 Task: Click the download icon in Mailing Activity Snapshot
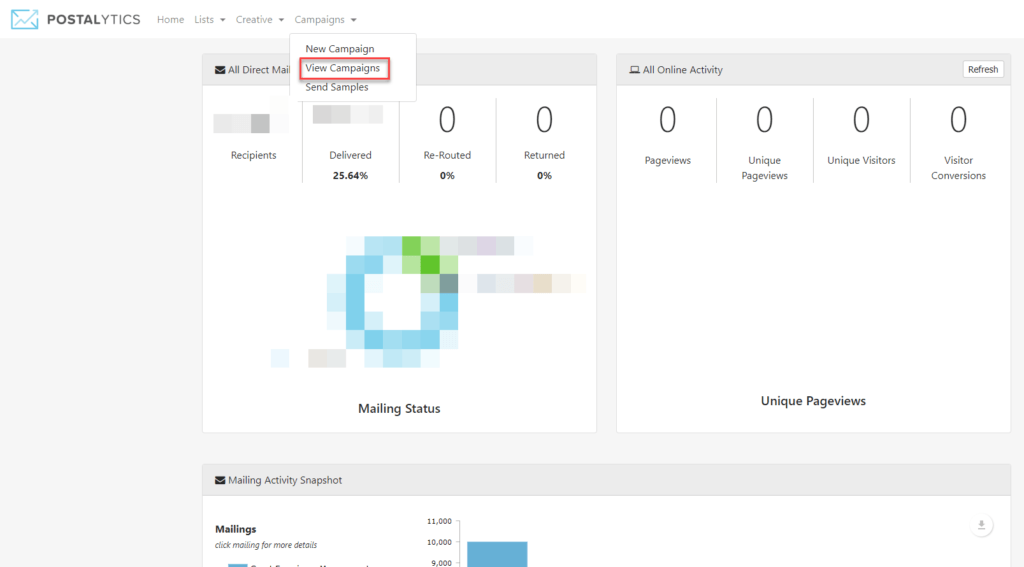coord(981,525)
